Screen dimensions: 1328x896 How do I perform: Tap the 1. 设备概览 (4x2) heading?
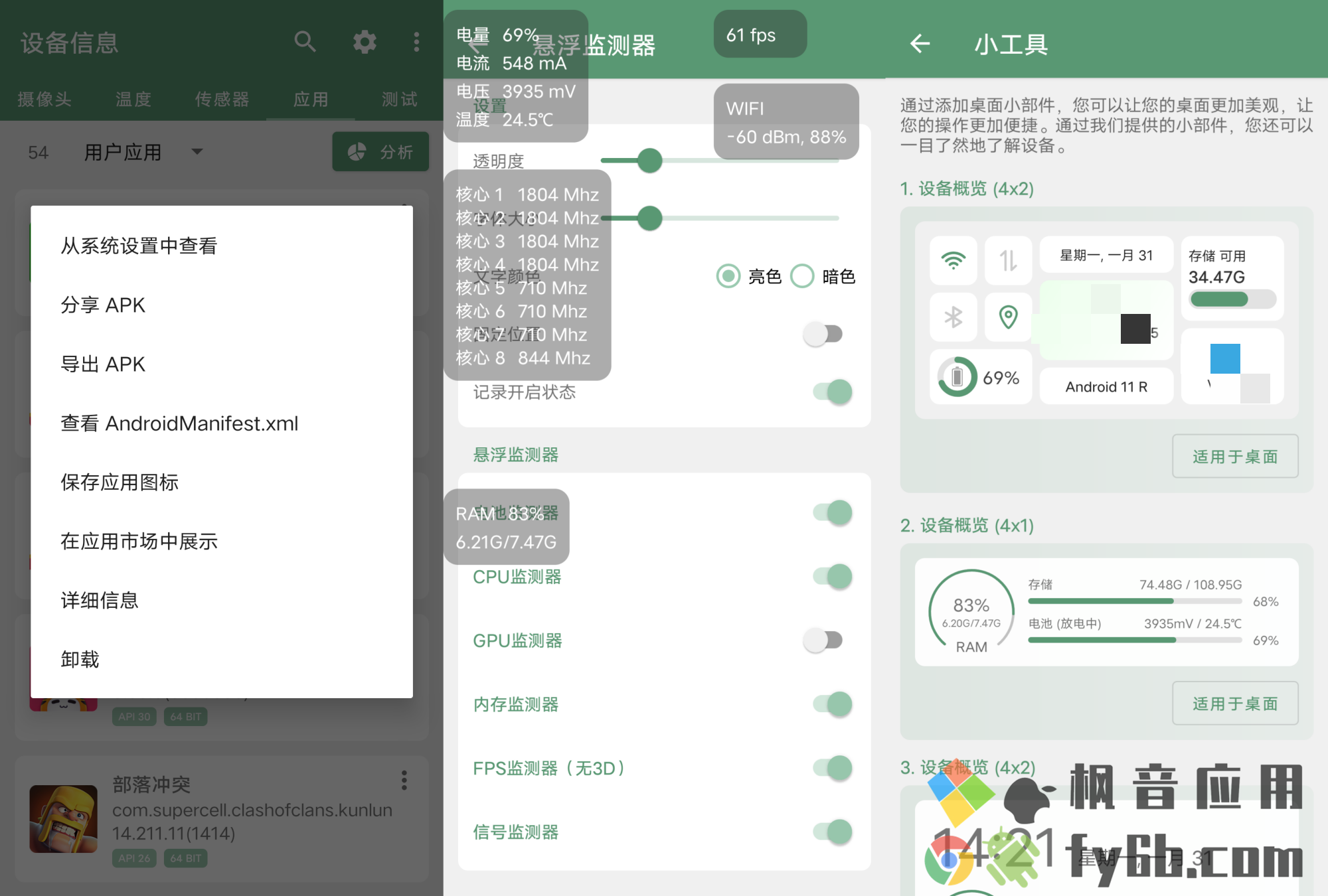(x=967, y=188)
